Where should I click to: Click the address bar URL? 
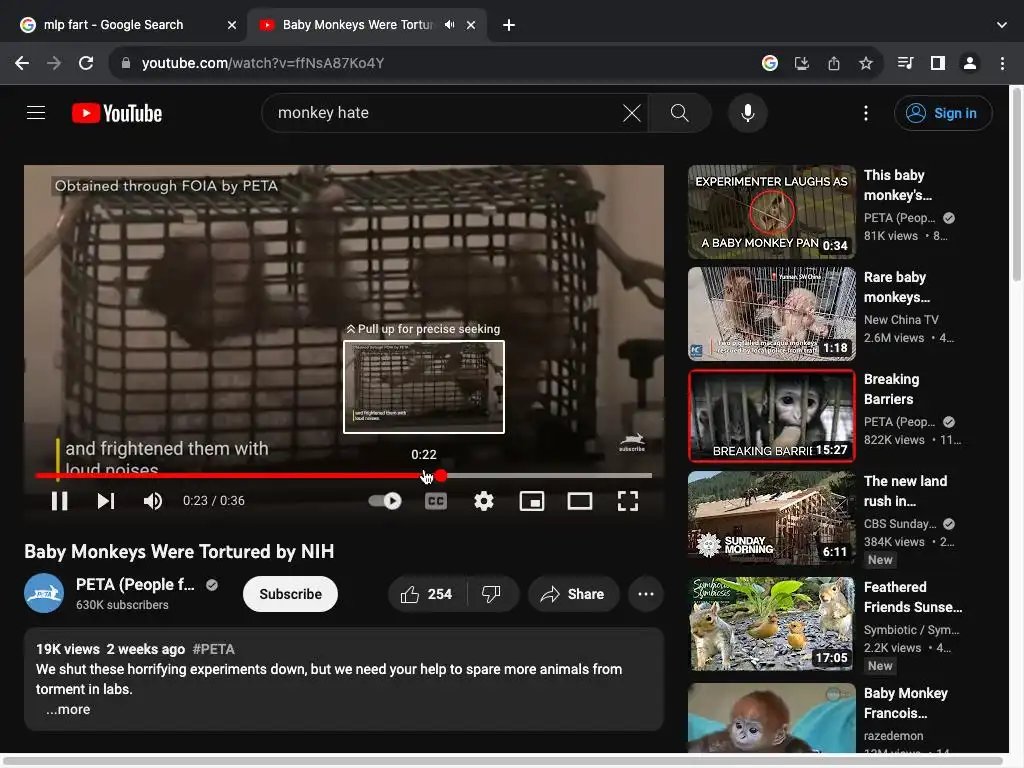(x=263, y=63)
